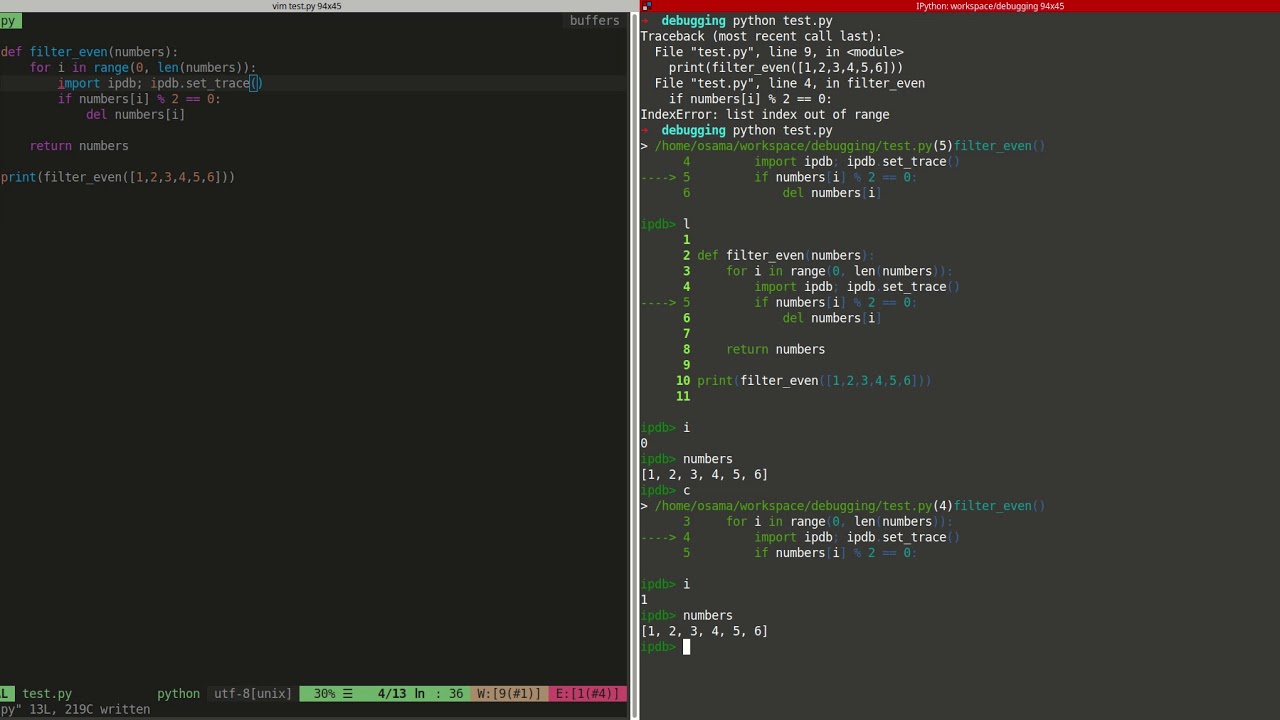Image resolution: width=1280 pixels, height=720 pixels.
Task: Click 'del numbers[i]' line in vim
Action: (x=136, y=115)
